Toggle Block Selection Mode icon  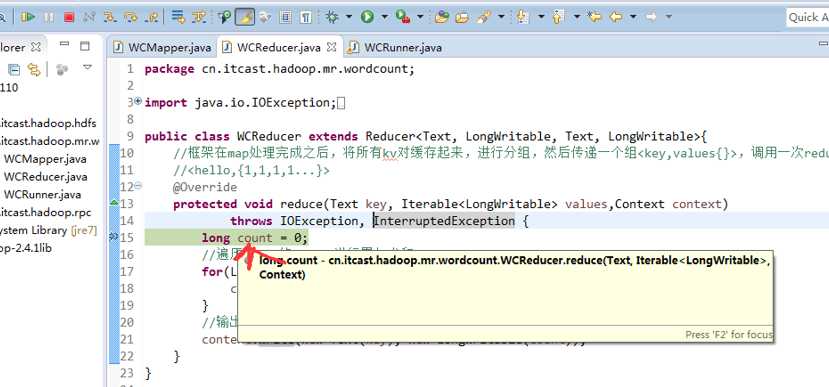[285, 17]
